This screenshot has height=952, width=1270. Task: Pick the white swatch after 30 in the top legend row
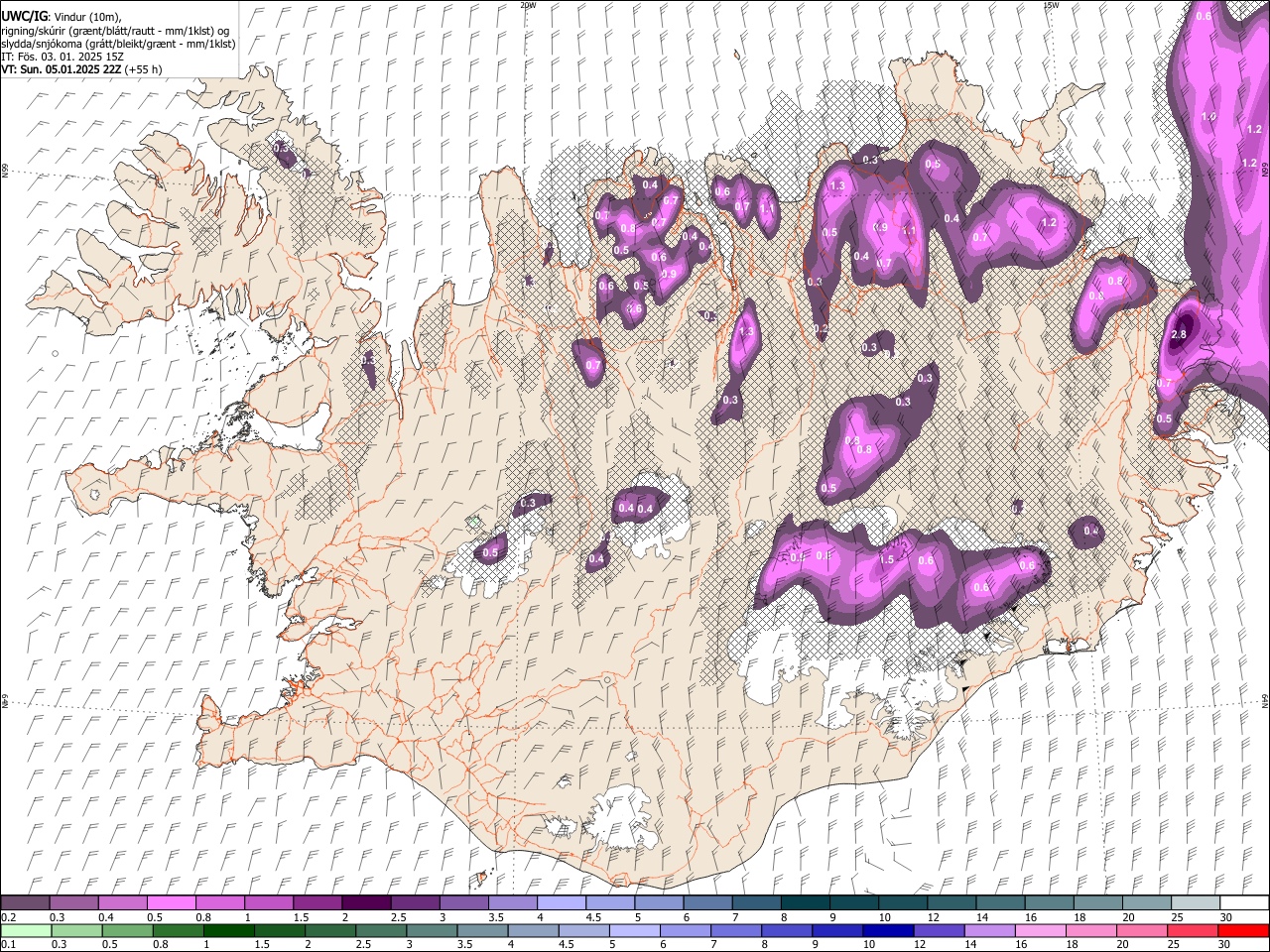pos(1244,903)
